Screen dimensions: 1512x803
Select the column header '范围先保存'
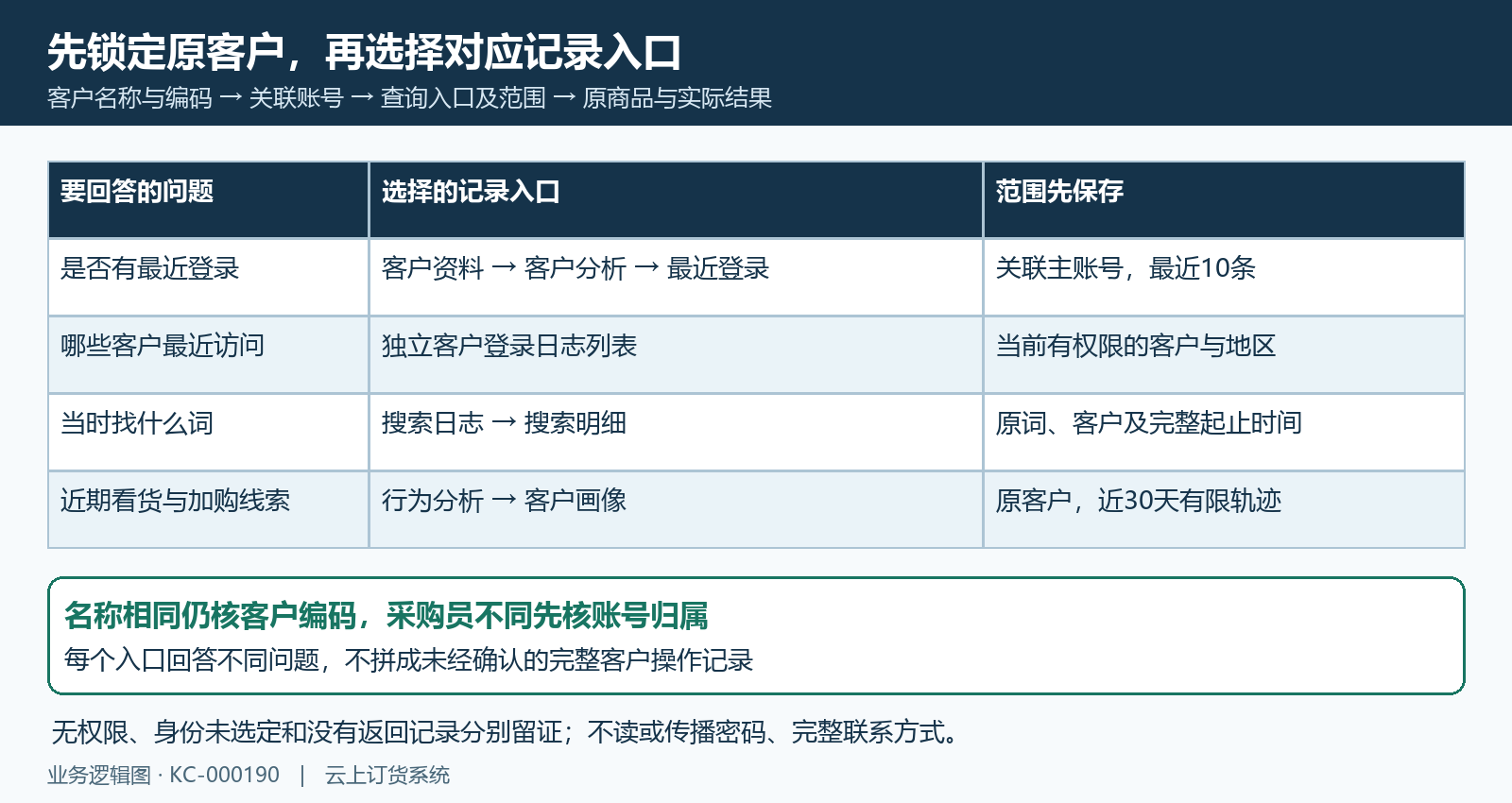pyautogui.click(x=1224, y=199)
